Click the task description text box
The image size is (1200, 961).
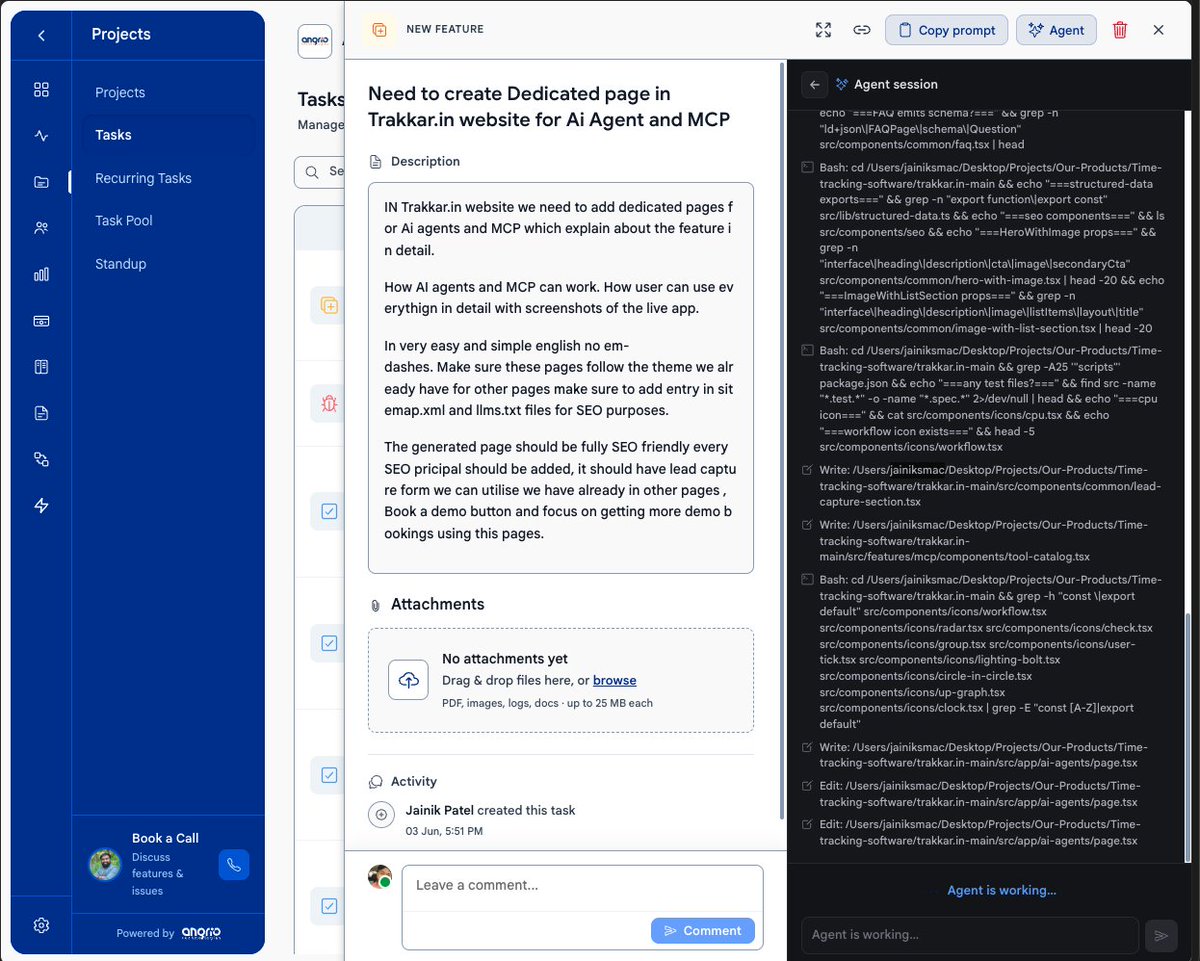[560, 377]
